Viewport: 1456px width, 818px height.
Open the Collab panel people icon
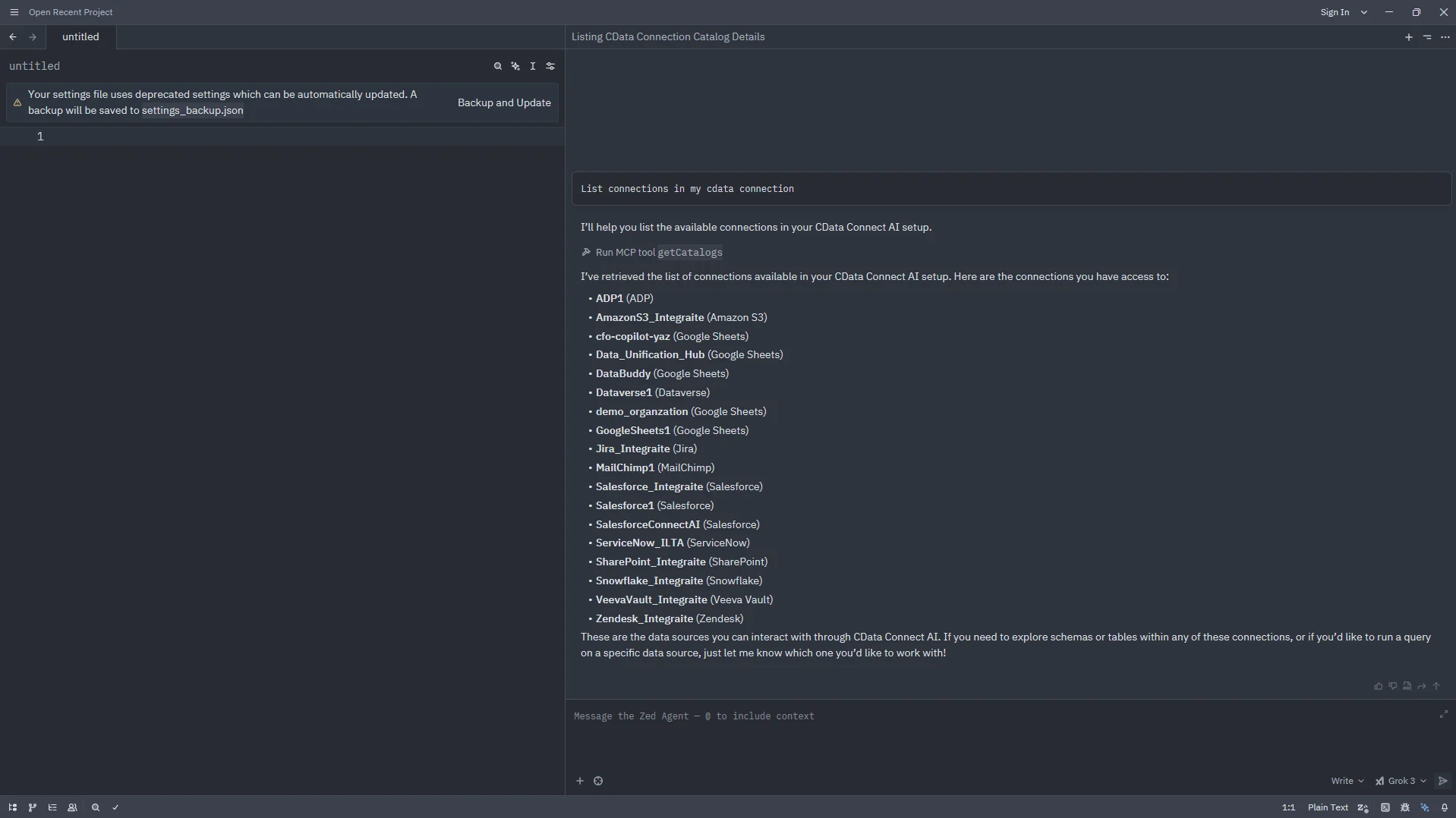(73, 807)
